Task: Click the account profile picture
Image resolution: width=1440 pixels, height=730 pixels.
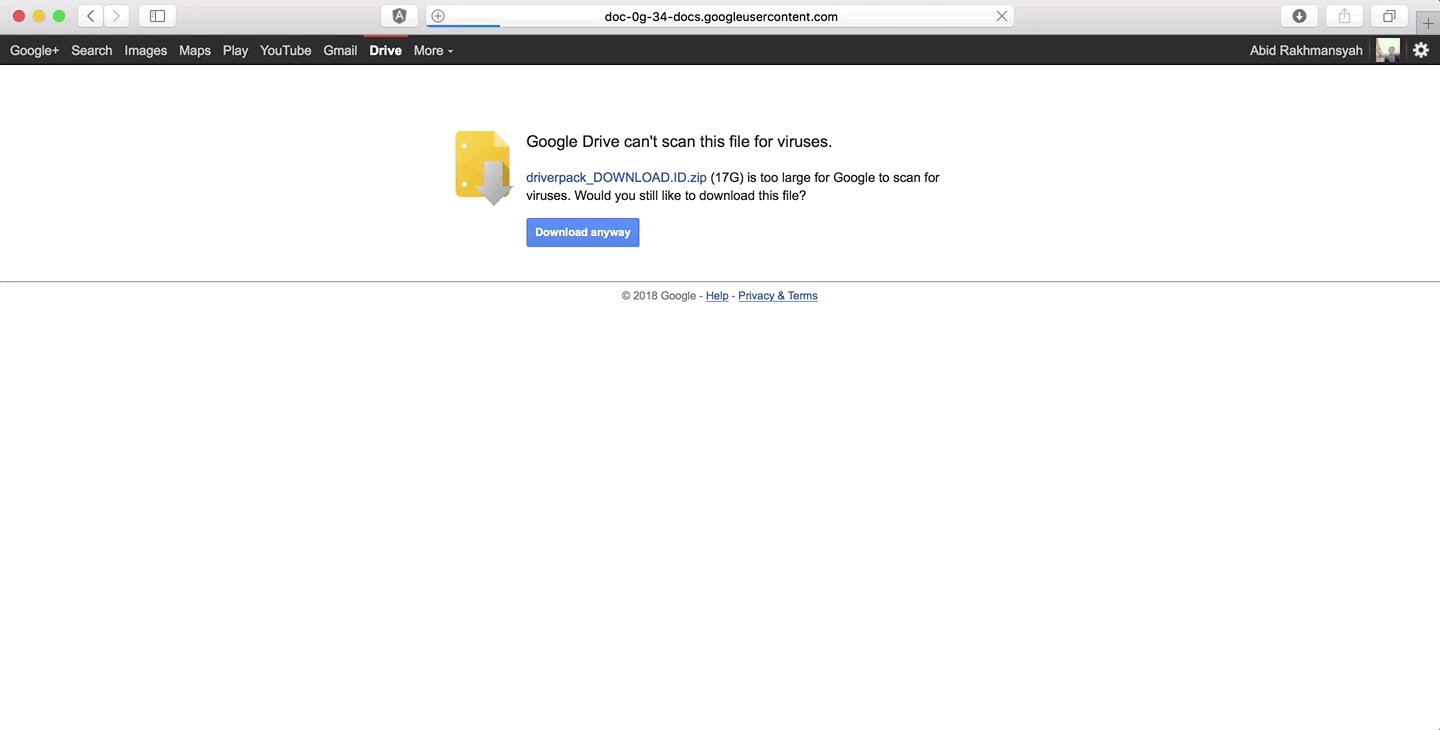Action: 1388,50
